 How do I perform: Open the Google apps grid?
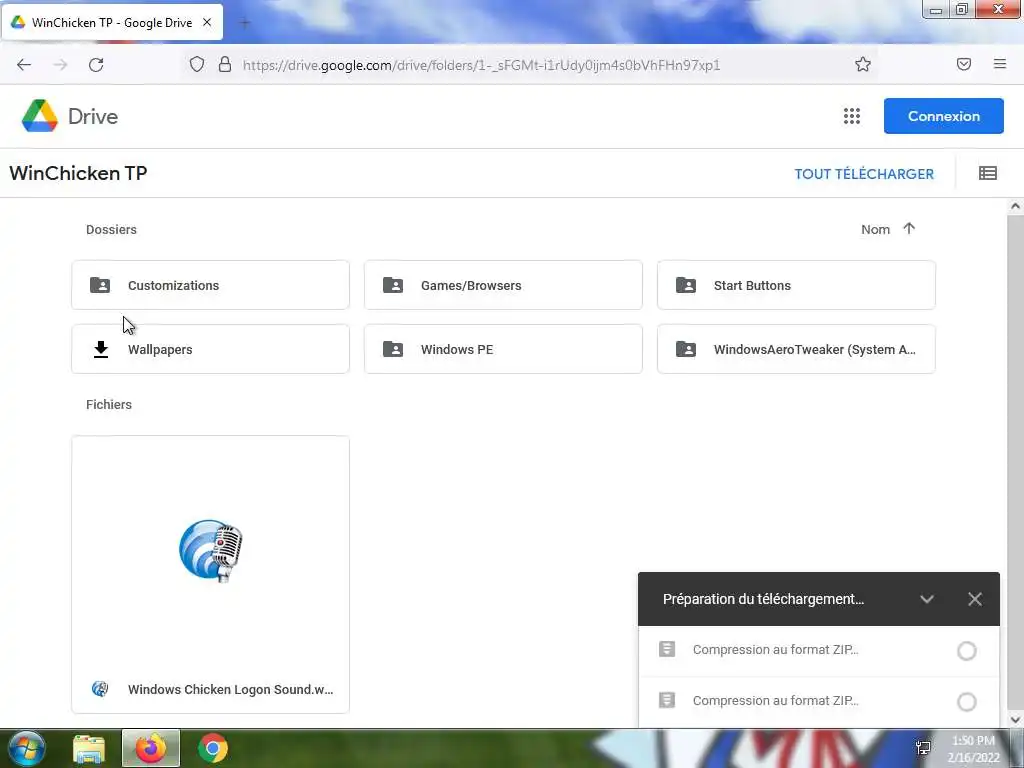pyautogui.click(x=852, y=116)
